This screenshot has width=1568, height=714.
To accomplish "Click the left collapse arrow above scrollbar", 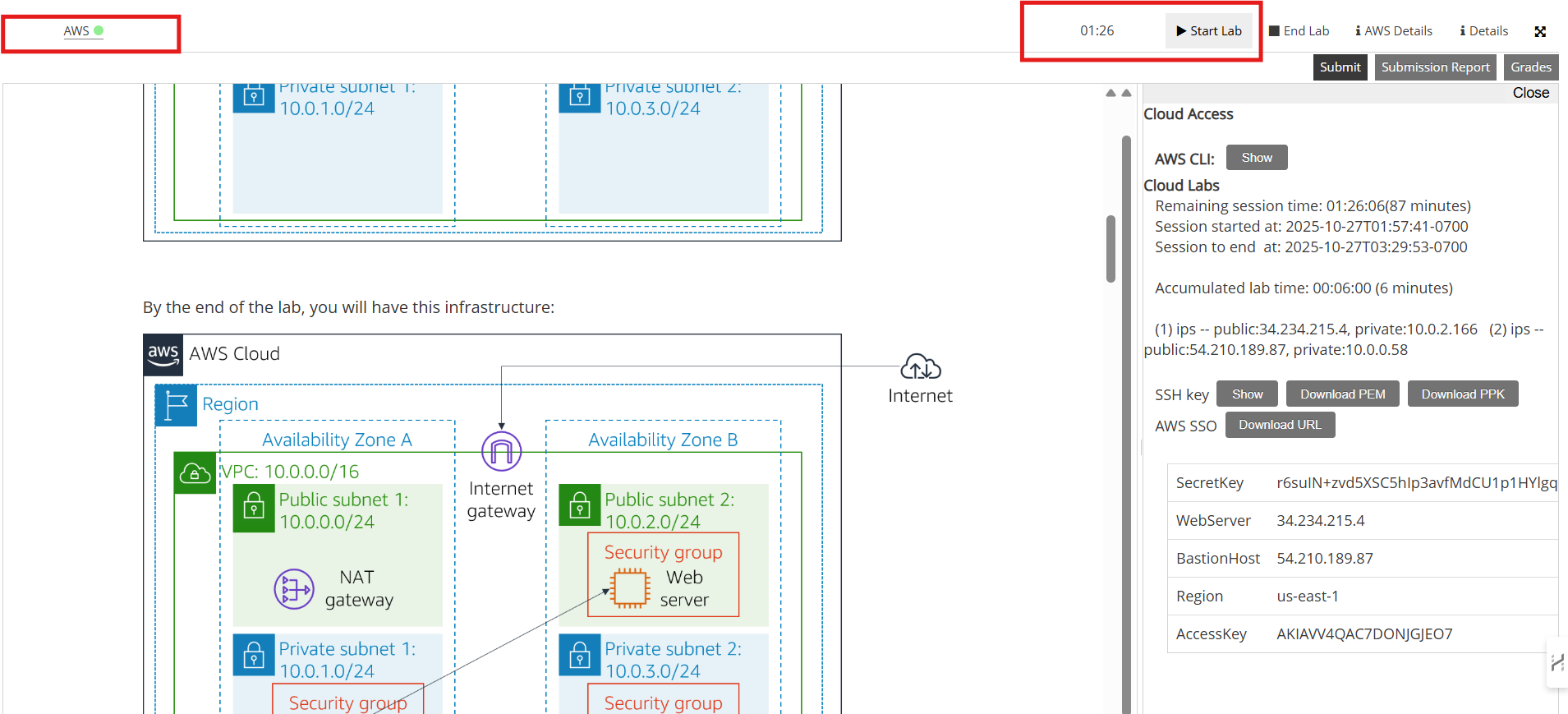I will click(x=1110, y=93).
